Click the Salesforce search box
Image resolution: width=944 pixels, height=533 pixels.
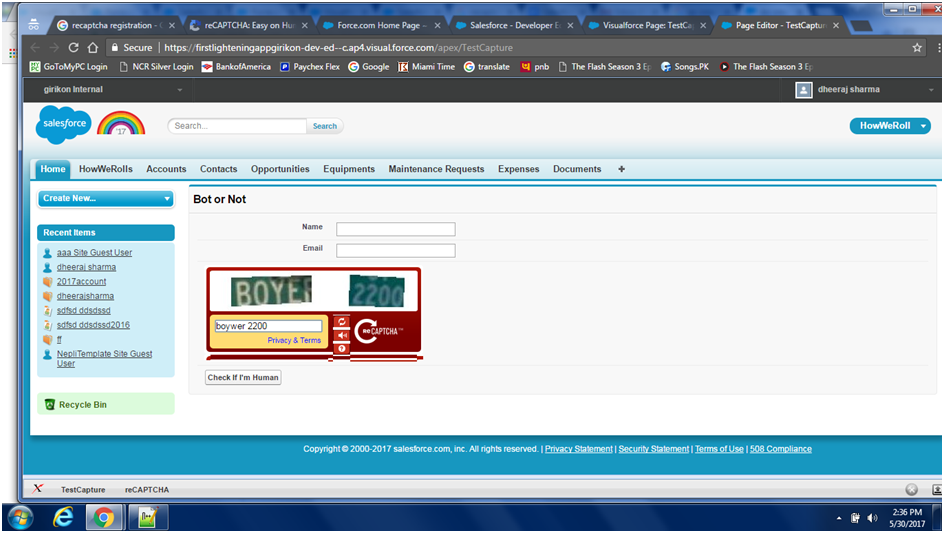237,126
